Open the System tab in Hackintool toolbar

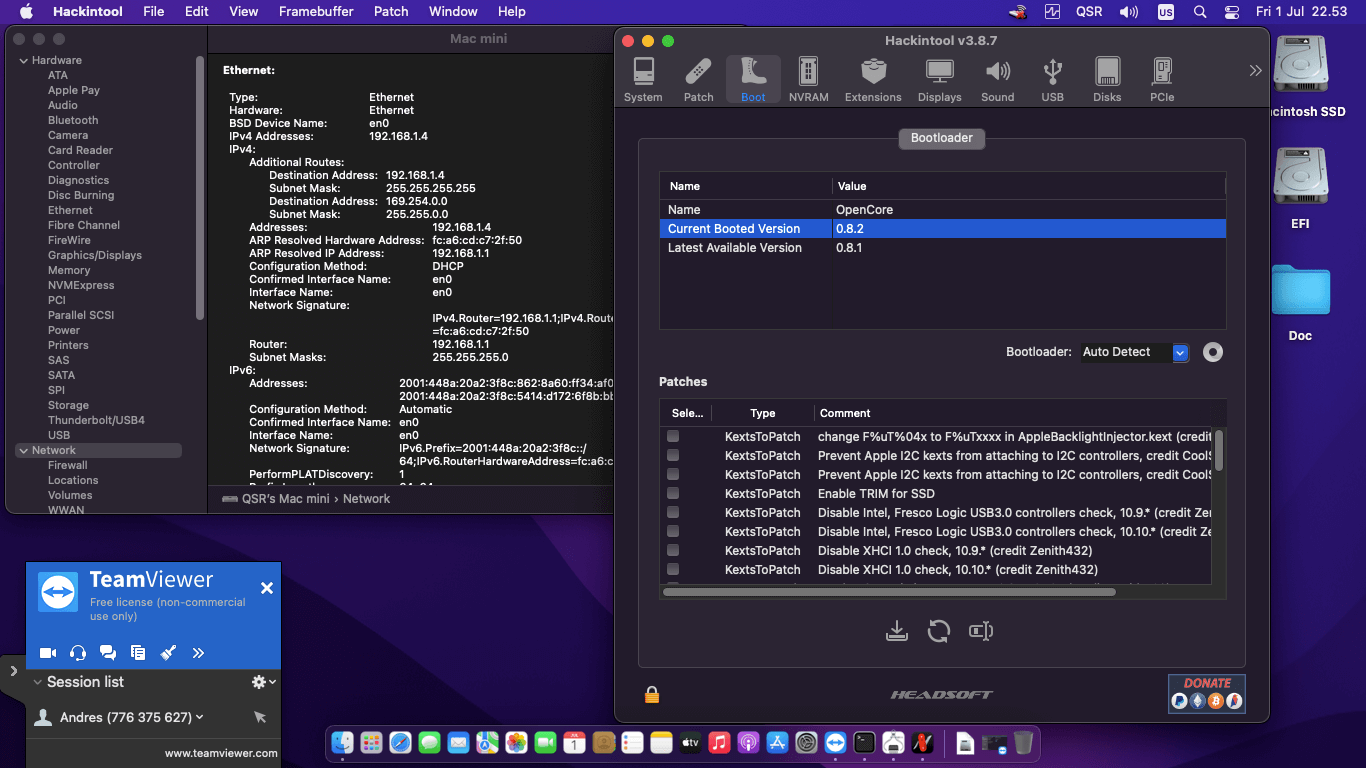point(643,80)
